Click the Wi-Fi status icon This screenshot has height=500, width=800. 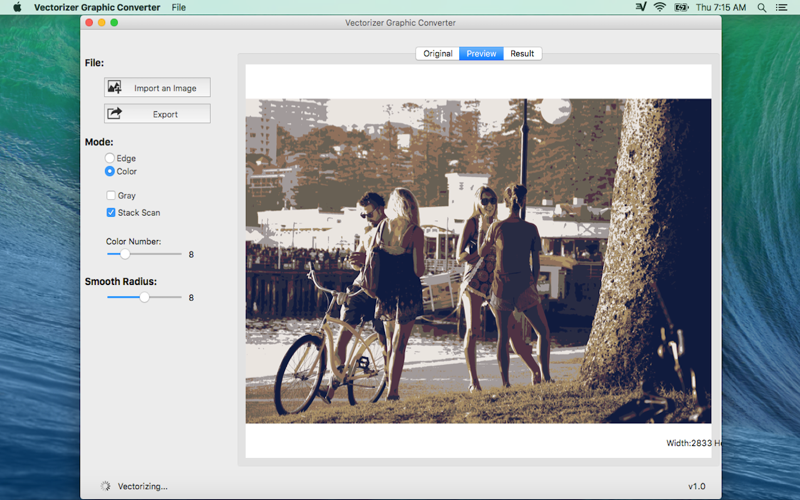[x=660, y=7]
